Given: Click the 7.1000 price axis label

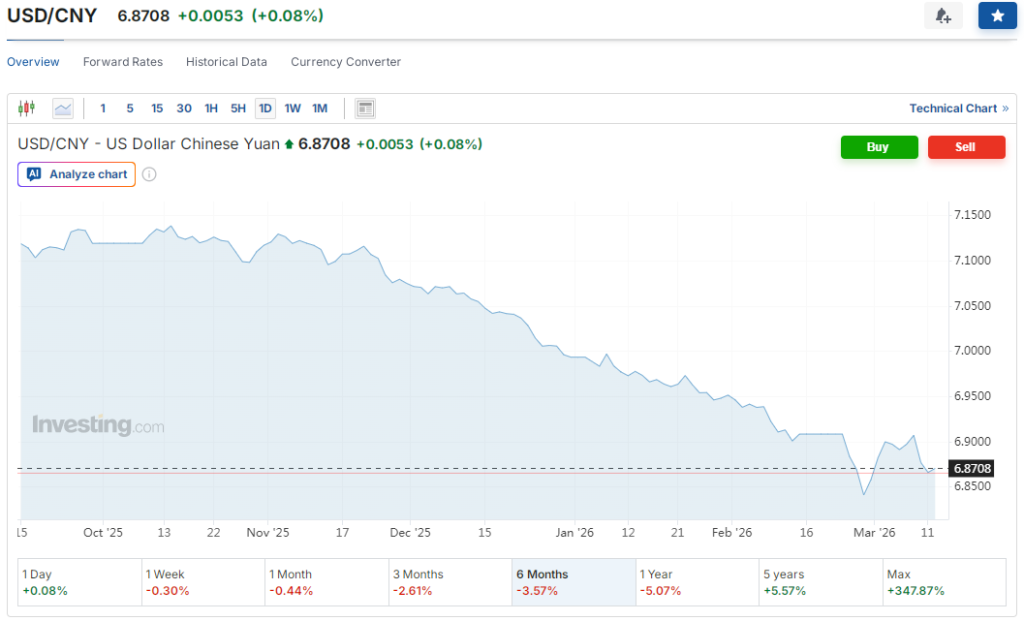Looking at the screenshot, I should point(972,261).
